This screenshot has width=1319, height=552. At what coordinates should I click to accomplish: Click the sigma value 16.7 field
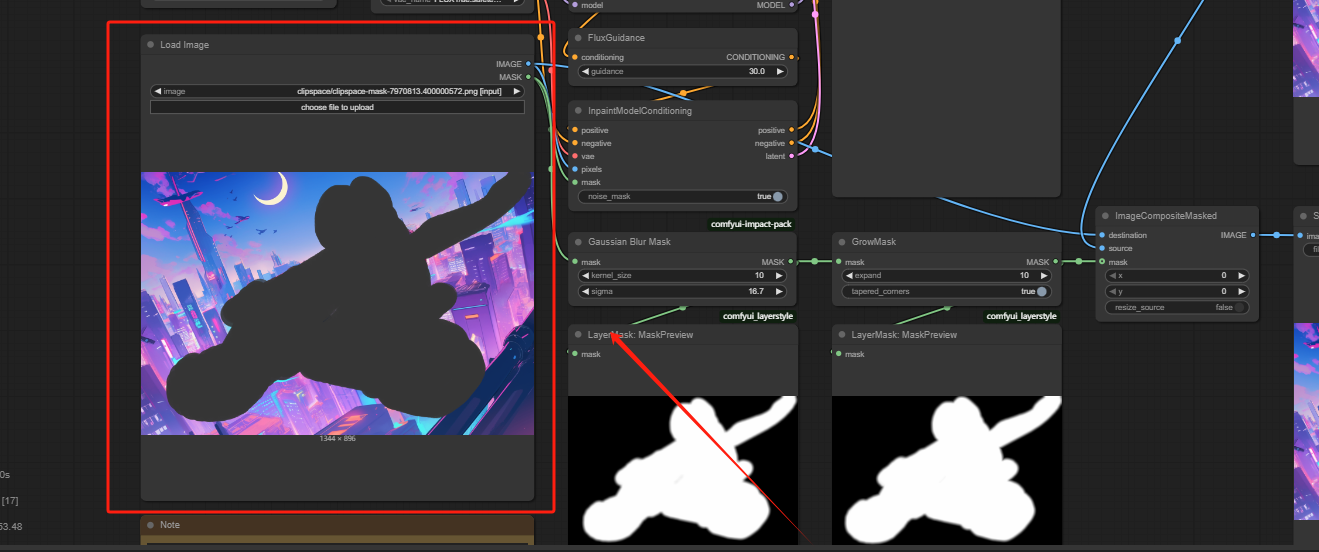682,292
